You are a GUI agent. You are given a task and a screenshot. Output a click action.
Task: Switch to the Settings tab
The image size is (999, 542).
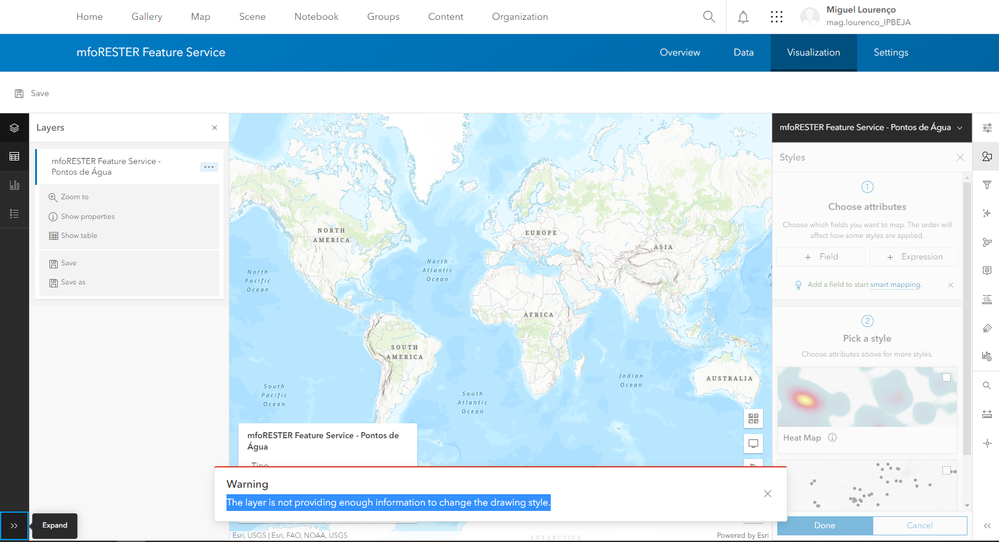[x=891, y=53]
